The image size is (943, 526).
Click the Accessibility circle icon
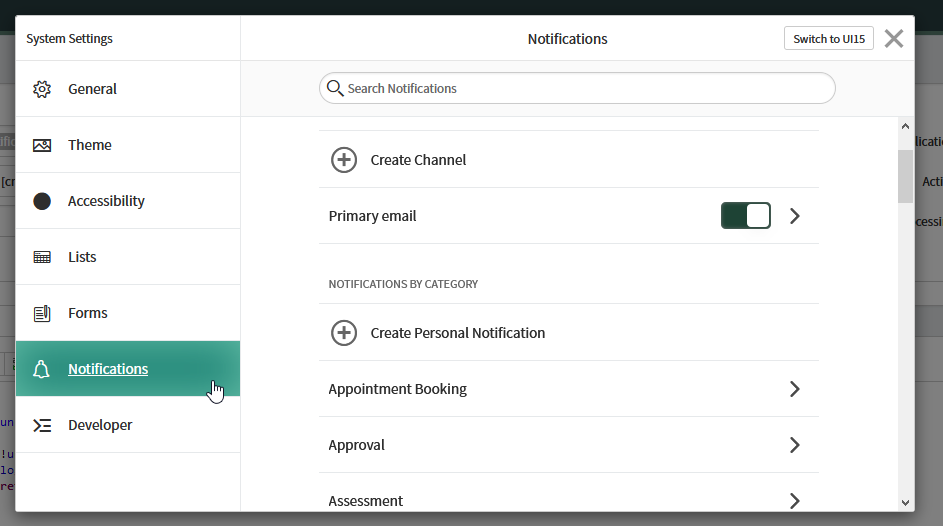point(41,201)
